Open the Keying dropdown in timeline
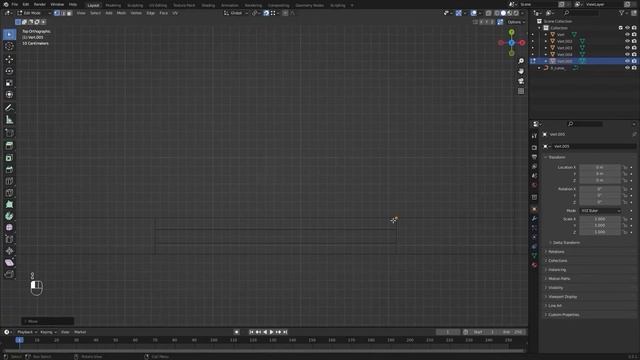Image resolution: width=640 pixels, height=360 pixels. point(48,332)
